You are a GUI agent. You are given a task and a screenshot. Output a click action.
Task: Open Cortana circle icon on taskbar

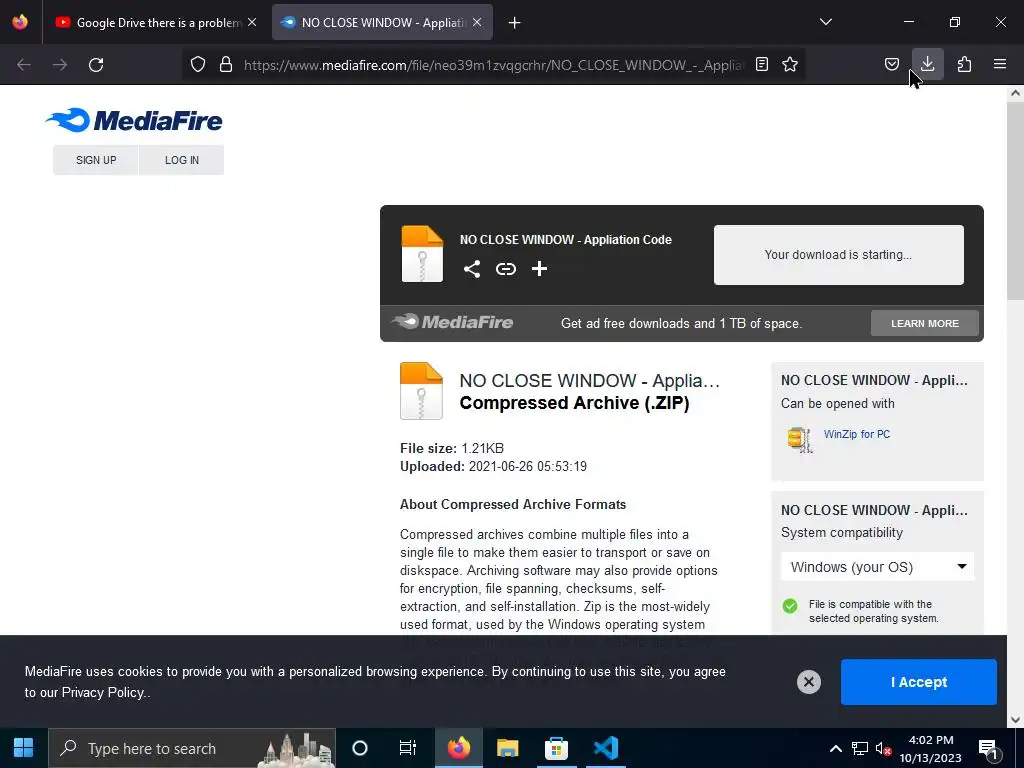click(x=360, y=748)
